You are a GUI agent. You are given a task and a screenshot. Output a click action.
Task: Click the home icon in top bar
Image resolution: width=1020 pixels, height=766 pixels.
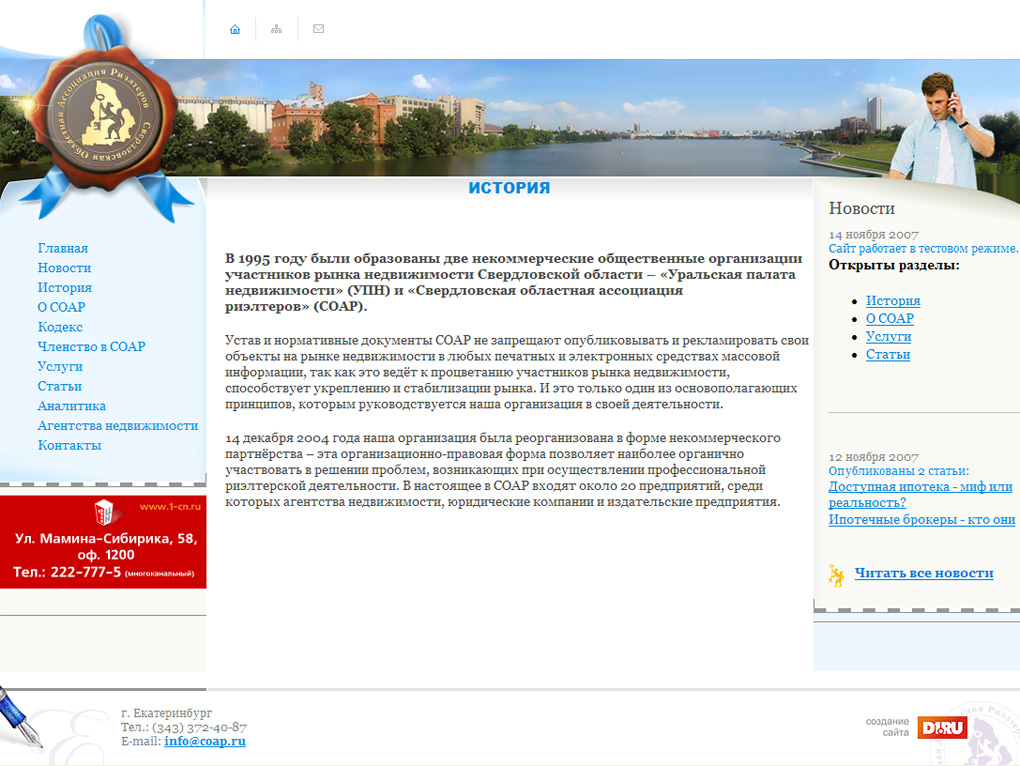235,29
